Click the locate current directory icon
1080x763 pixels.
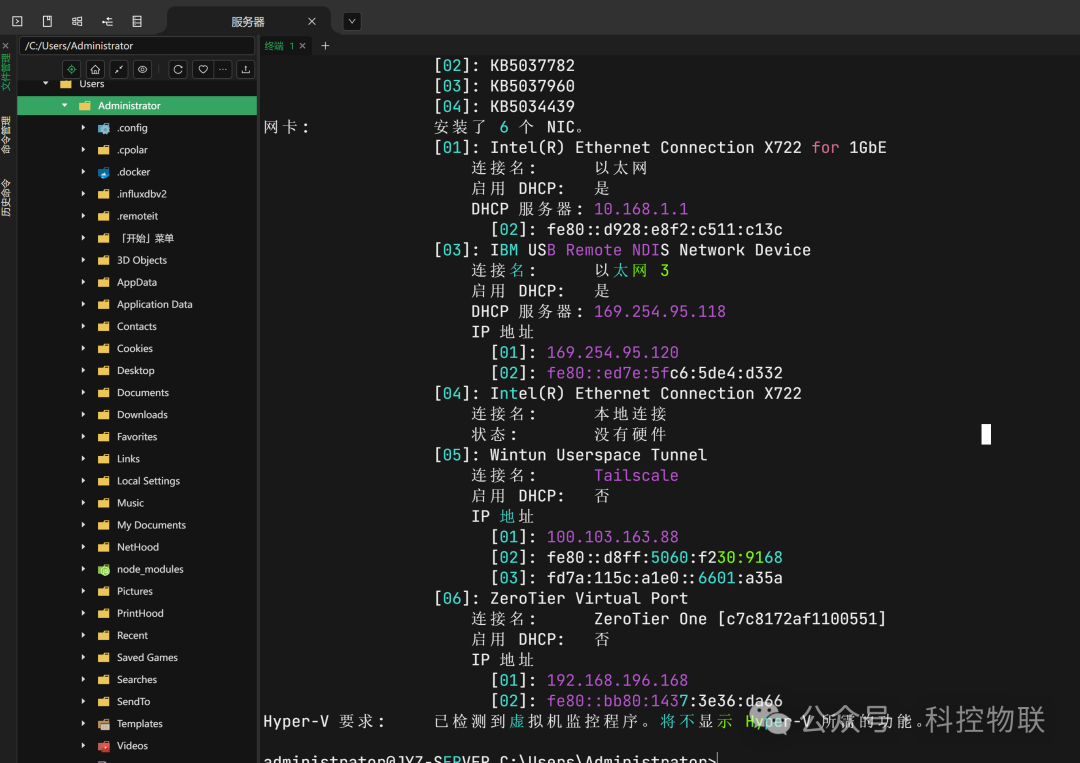click(71, 69)
